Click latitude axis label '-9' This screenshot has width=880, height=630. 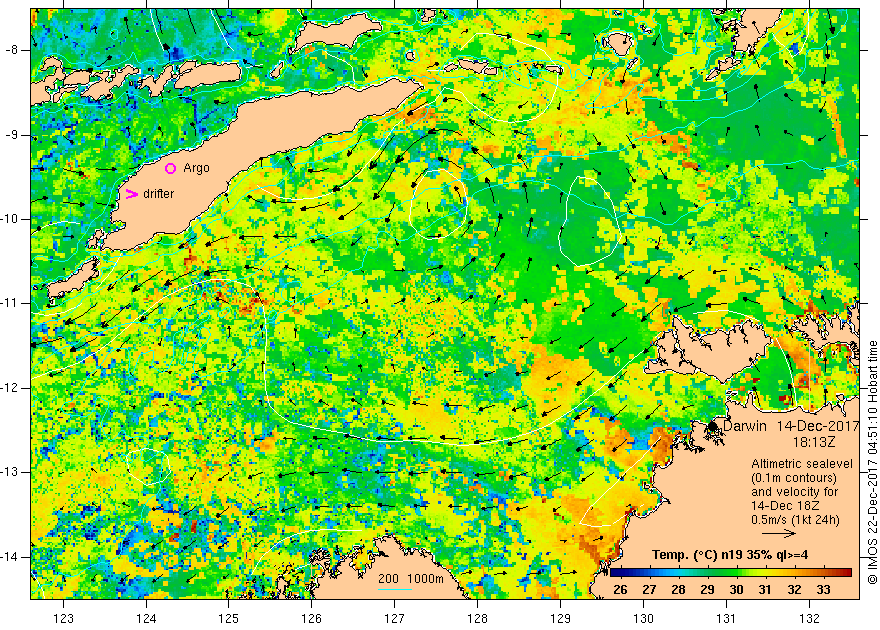tap(11, 135)
